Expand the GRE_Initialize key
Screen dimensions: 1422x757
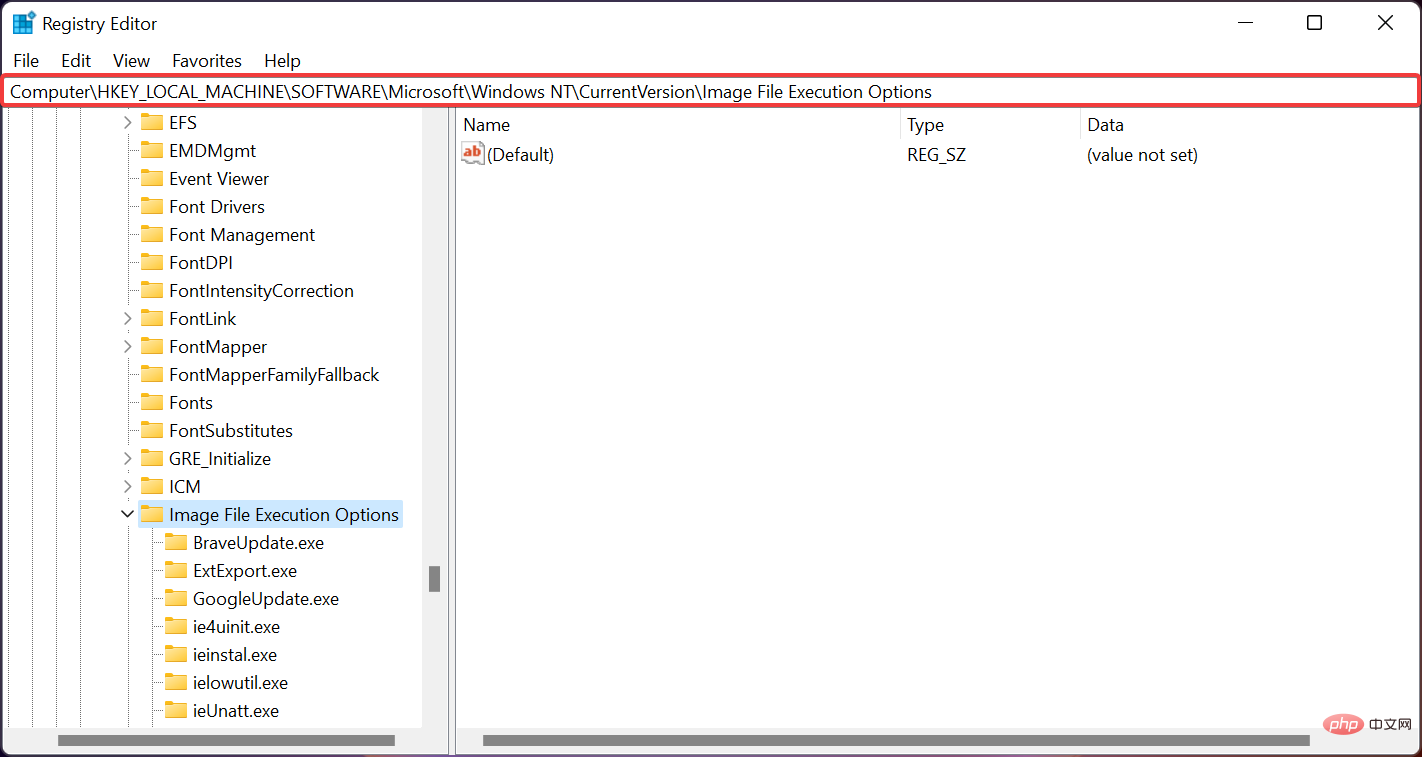[x=127, y=459]
